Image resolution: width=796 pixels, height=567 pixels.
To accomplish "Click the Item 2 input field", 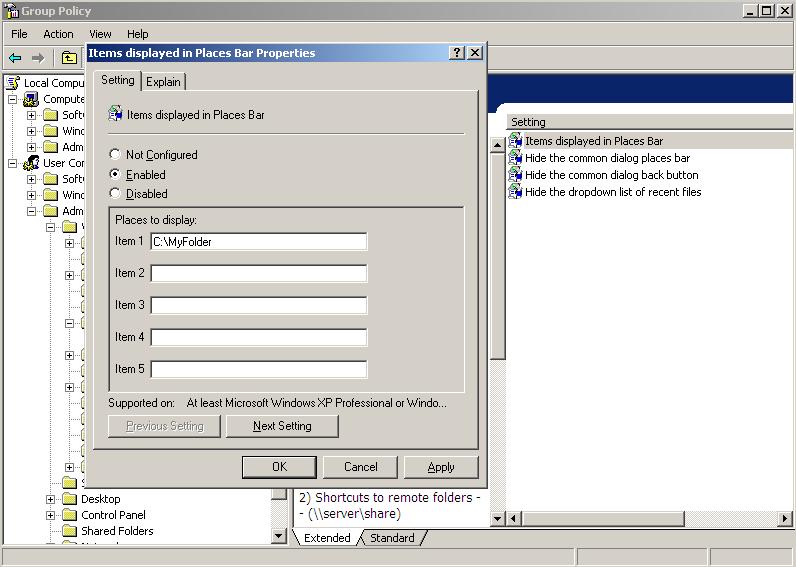I will click(x=259, y=273).
